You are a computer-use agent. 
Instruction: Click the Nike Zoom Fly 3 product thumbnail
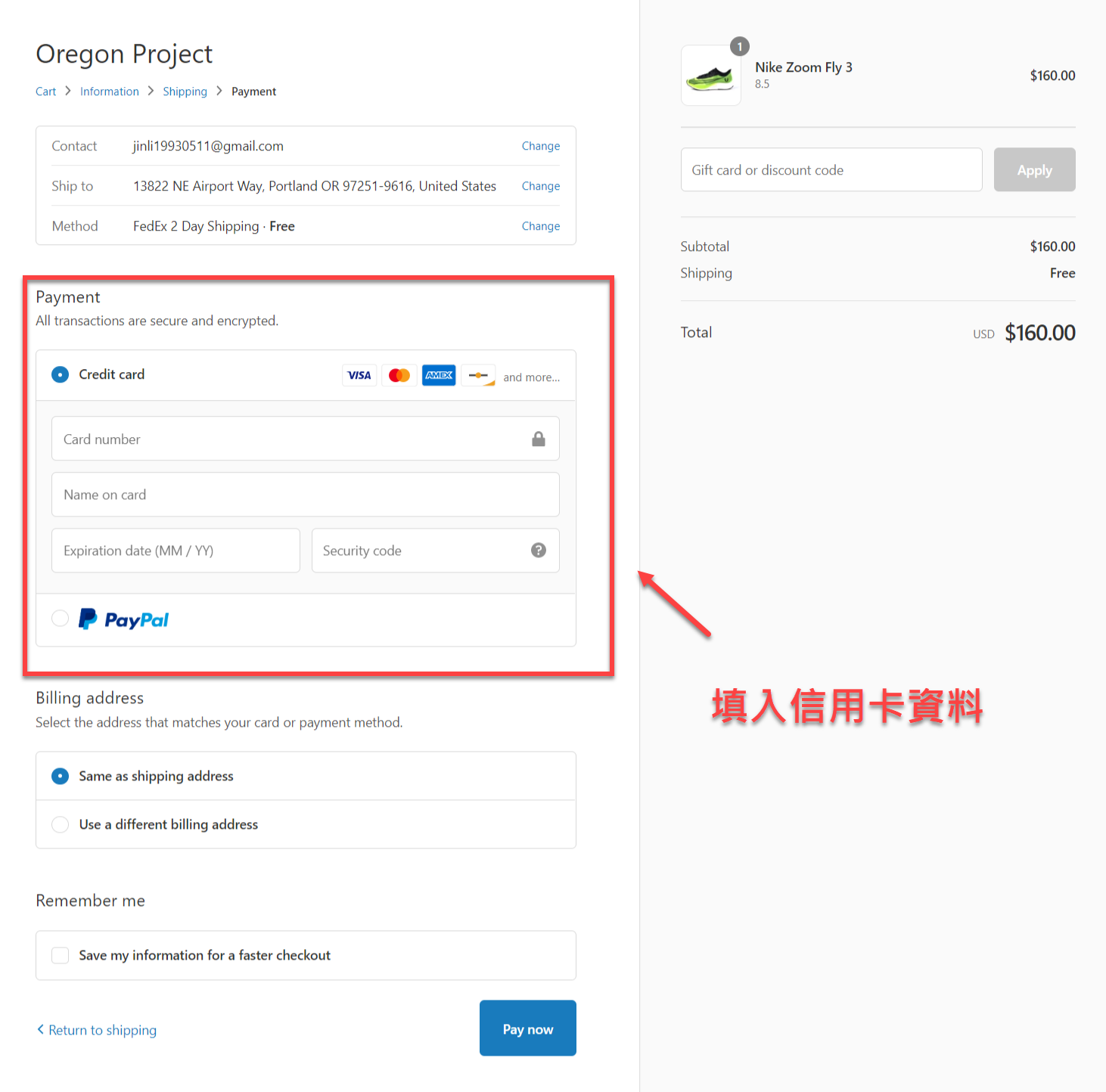pyautogui.click(x=710, y=76)
